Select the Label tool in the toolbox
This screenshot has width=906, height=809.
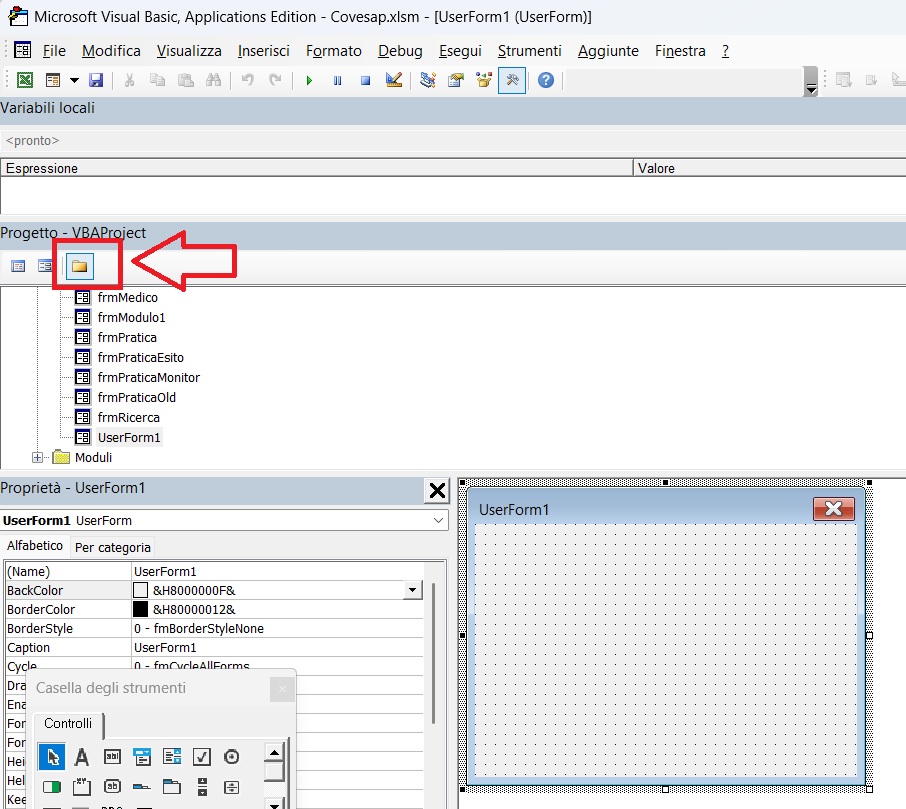(x=82, y=757)
